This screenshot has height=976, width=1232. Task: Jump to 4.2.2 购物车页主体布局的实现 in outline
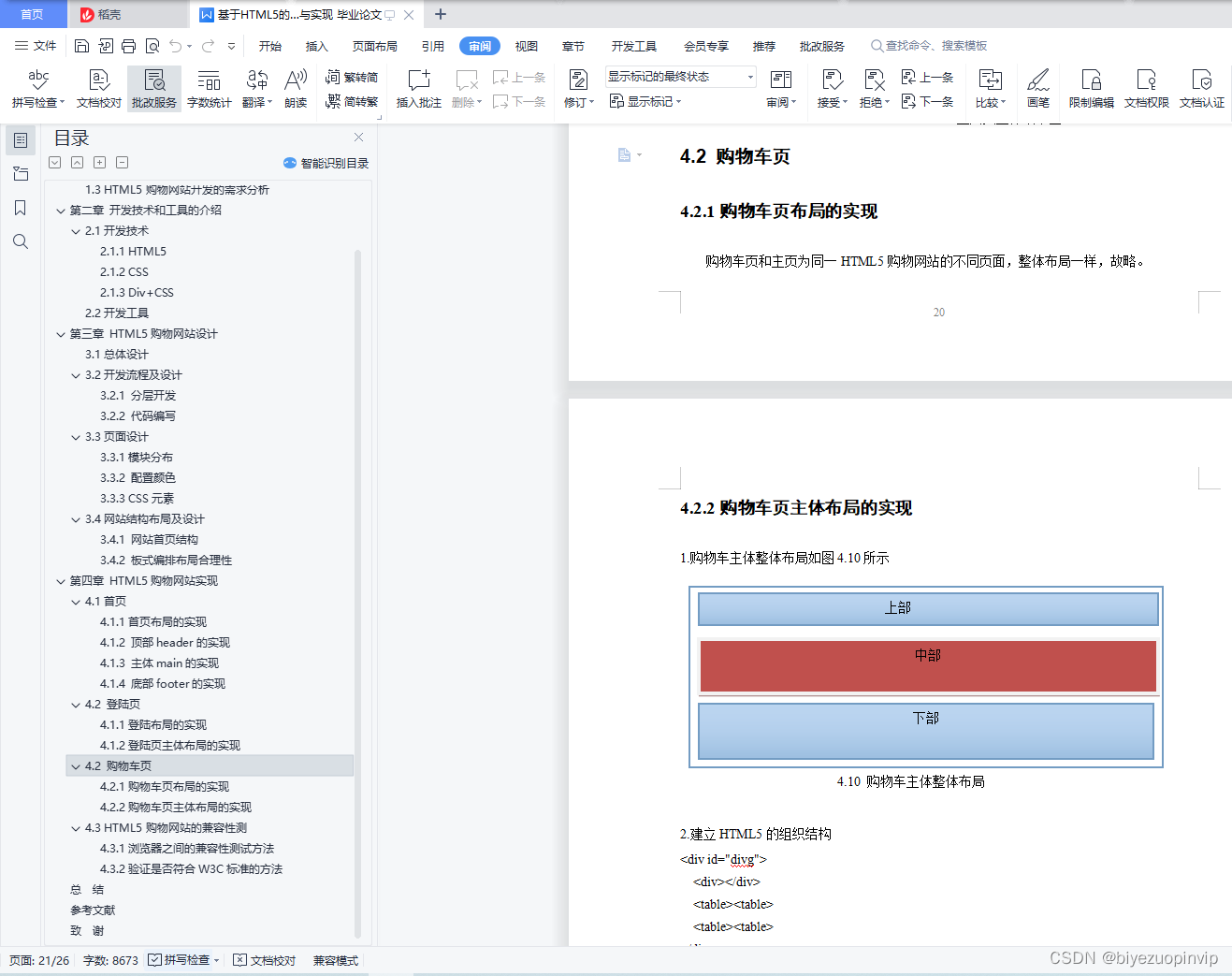pos(176,808)
